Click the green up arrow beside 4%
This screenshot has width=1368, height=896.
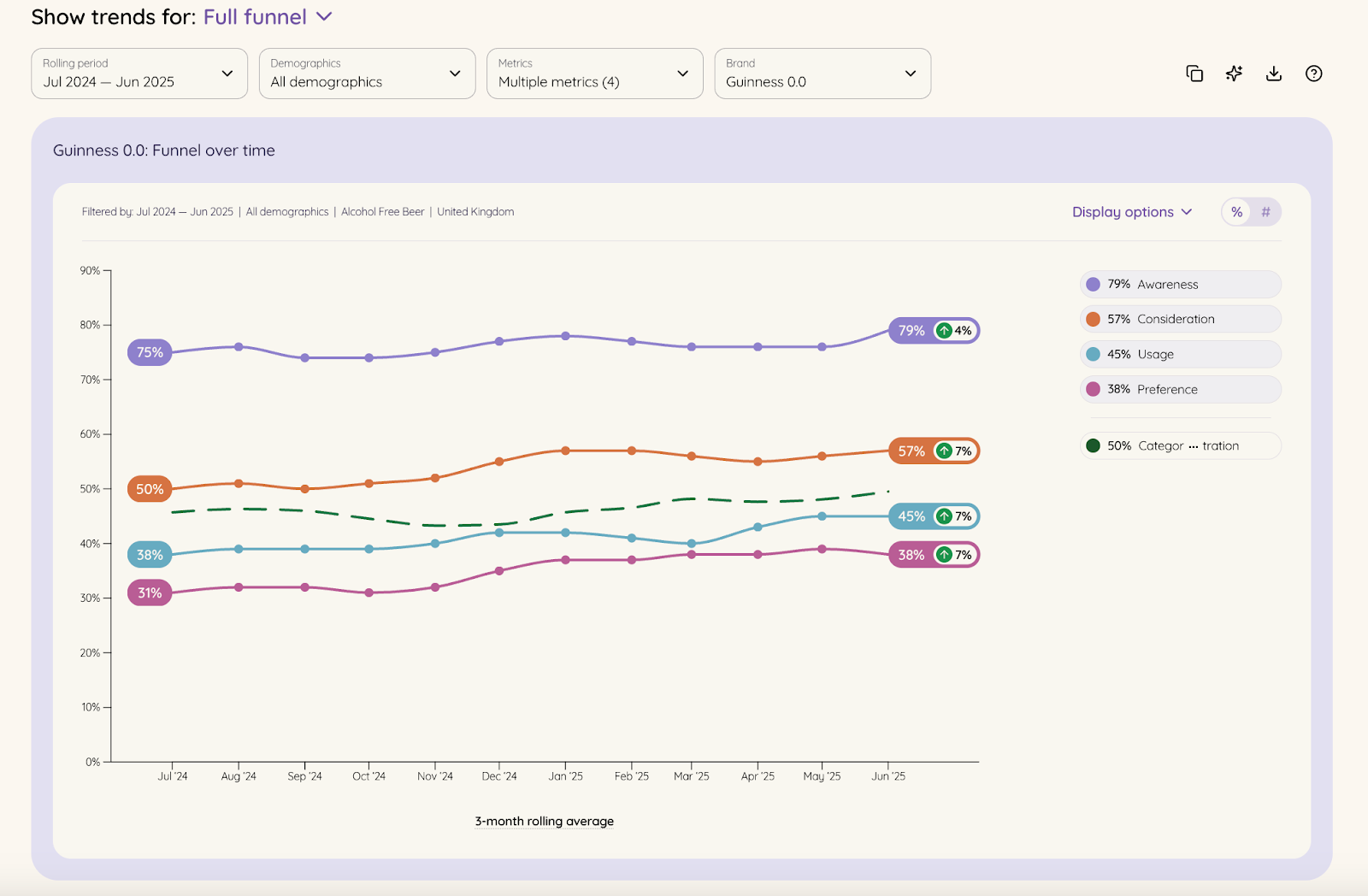944,331
